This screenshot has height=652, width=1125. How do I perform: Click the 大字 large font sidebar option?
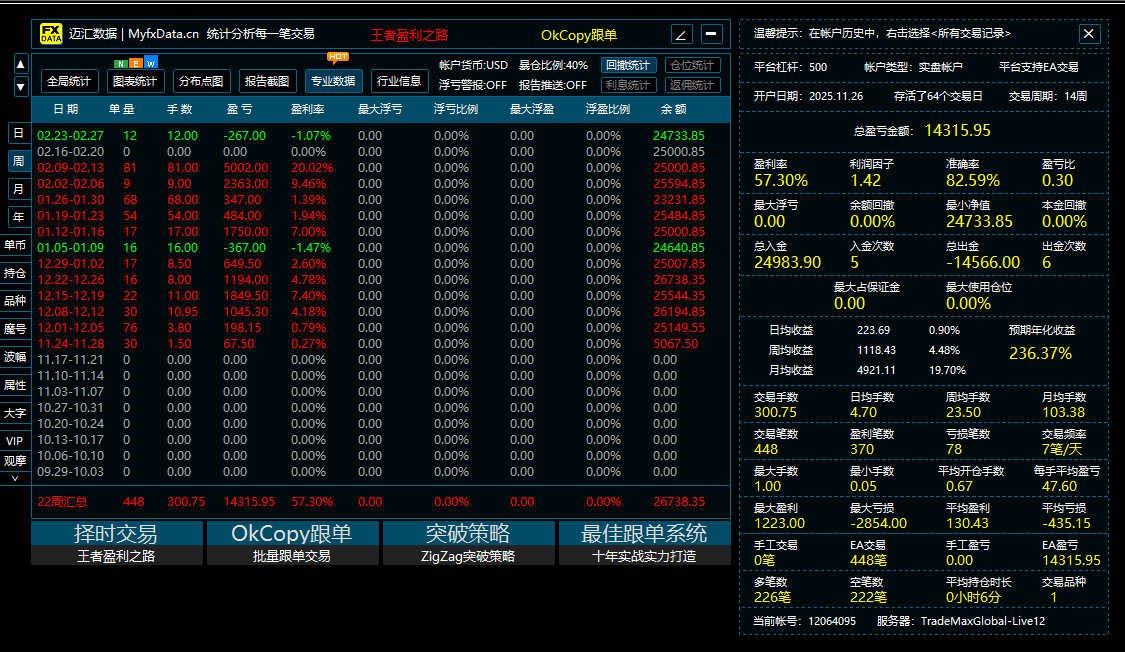17,413
